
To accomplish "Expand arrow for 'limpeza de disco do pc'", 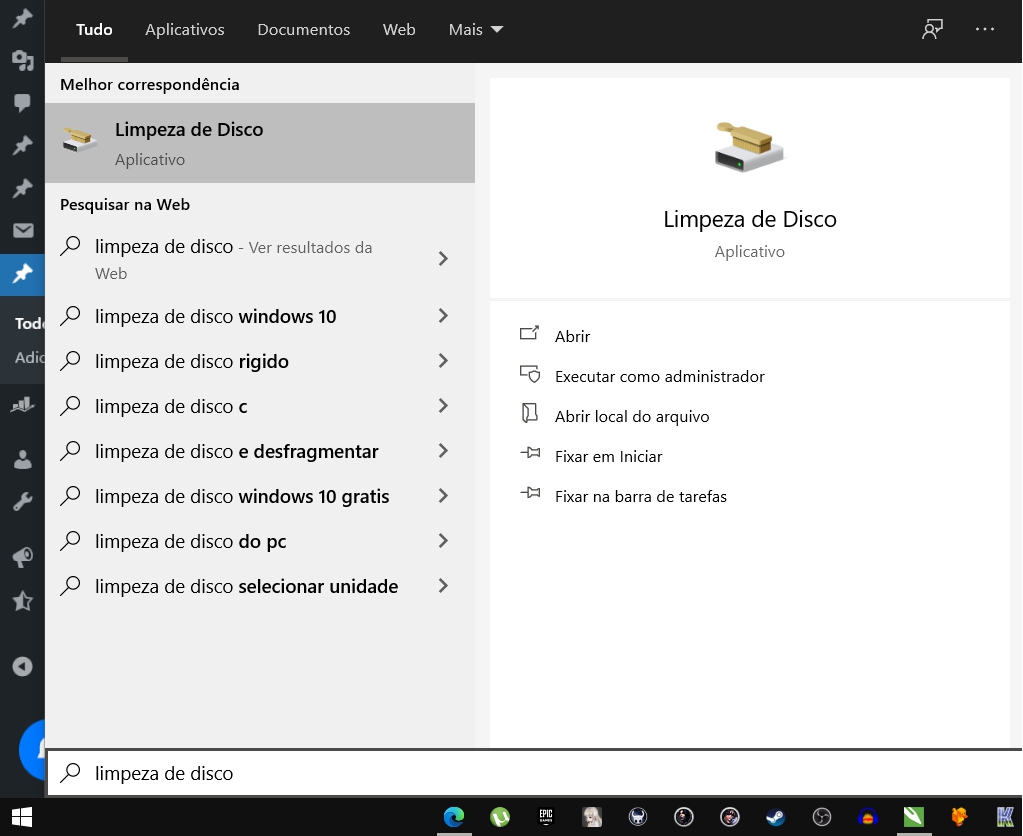I will pyautogui.click(x=443, y=541).
